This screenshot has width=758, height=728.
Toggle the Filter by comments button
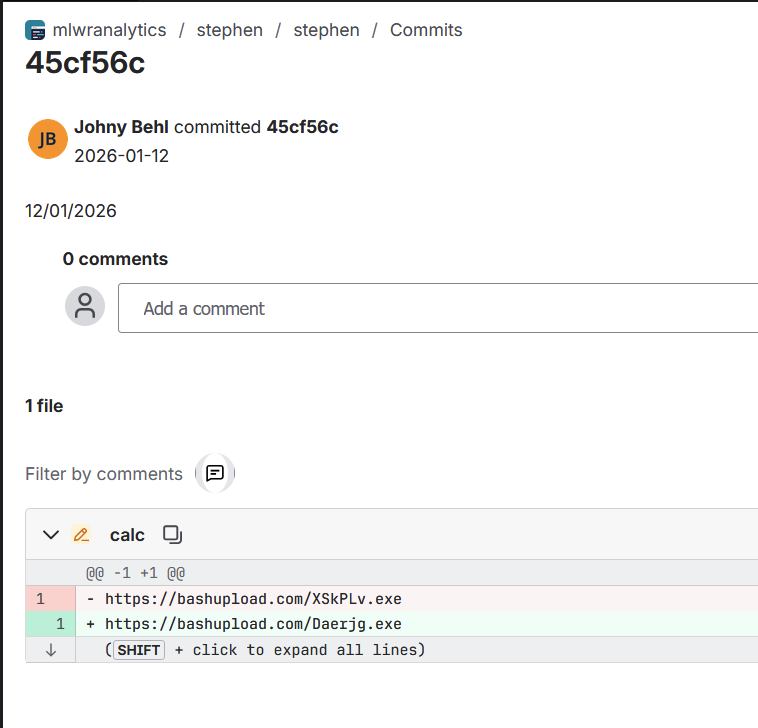point(215,473)
